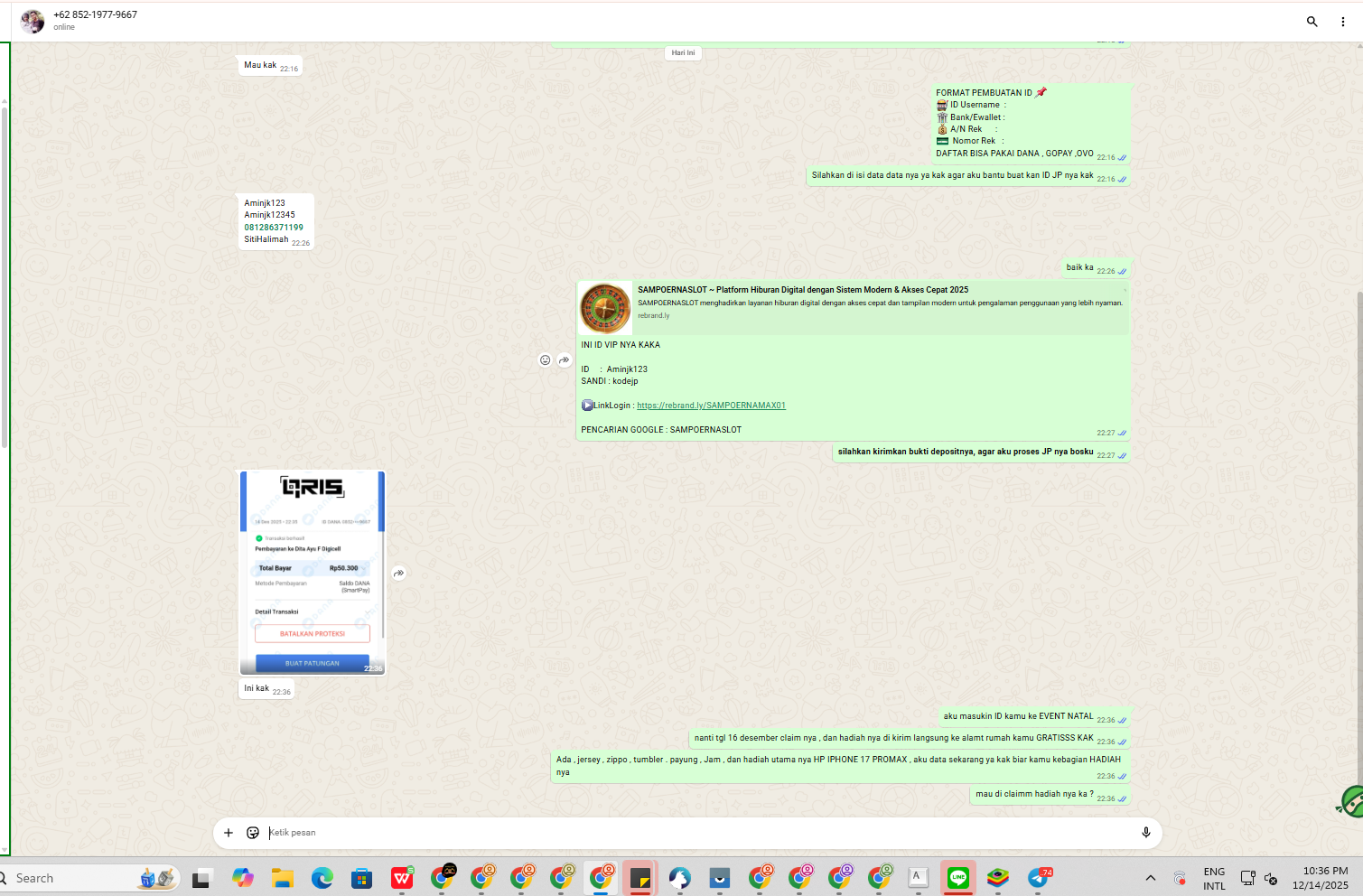Image resolution: width=1363 pixels, height=896 pixels.
Task: Select the 'Silahkan di isi data' message
Action: (x=968, y=175)
